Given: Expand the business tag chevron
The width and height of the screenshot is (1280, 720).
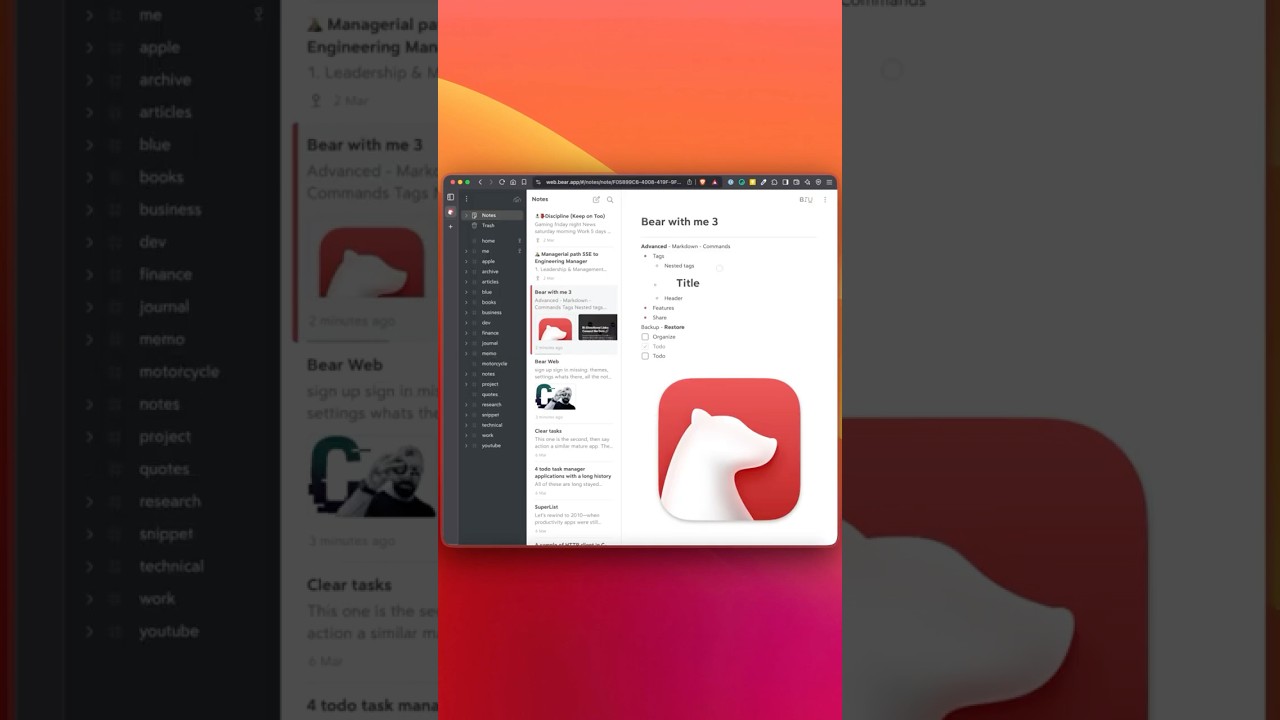Looking at the screenshot, I should 466,312.
